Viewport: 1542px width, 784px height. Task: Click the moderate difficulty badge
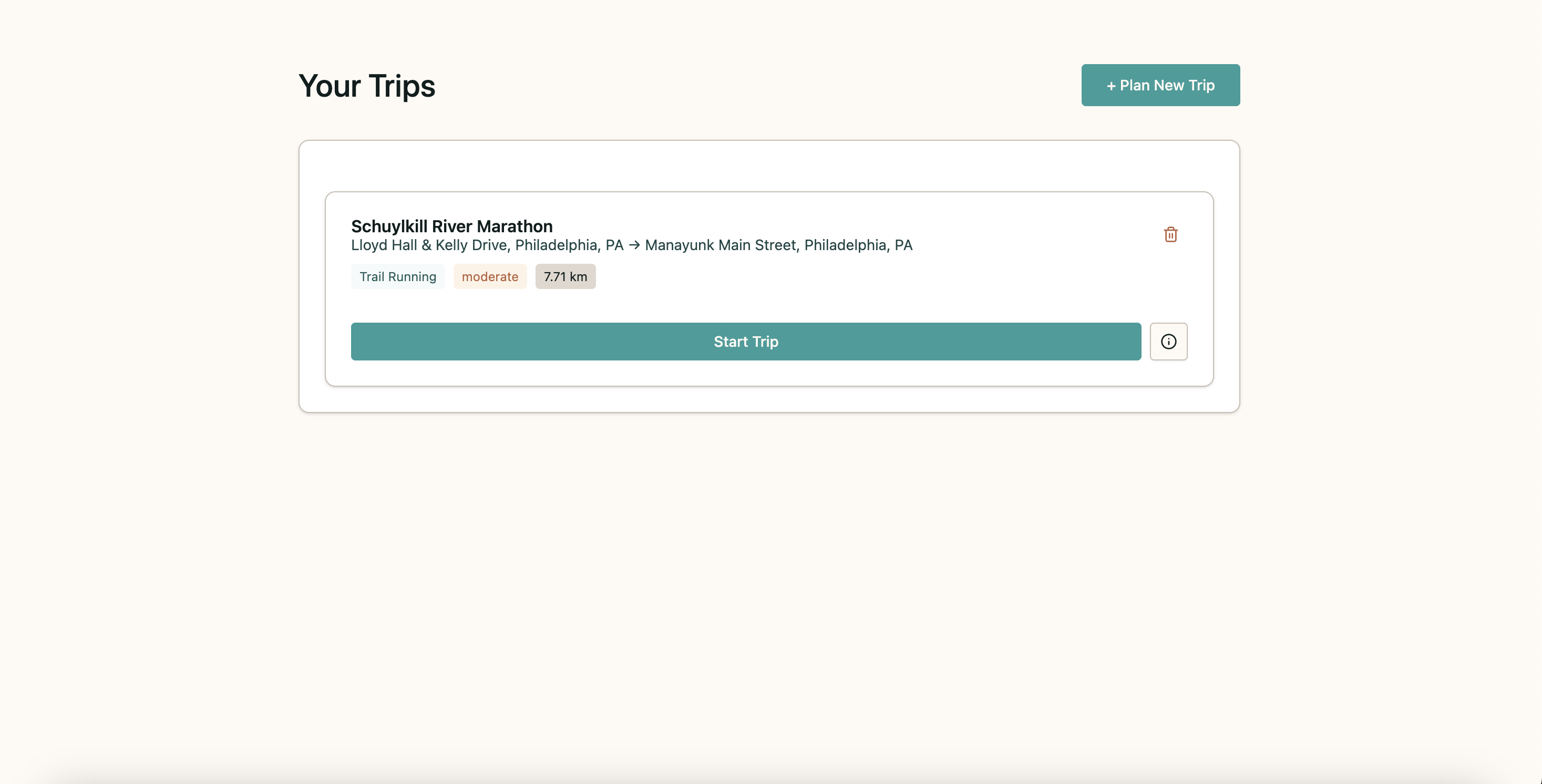click(x=489, y=276)
